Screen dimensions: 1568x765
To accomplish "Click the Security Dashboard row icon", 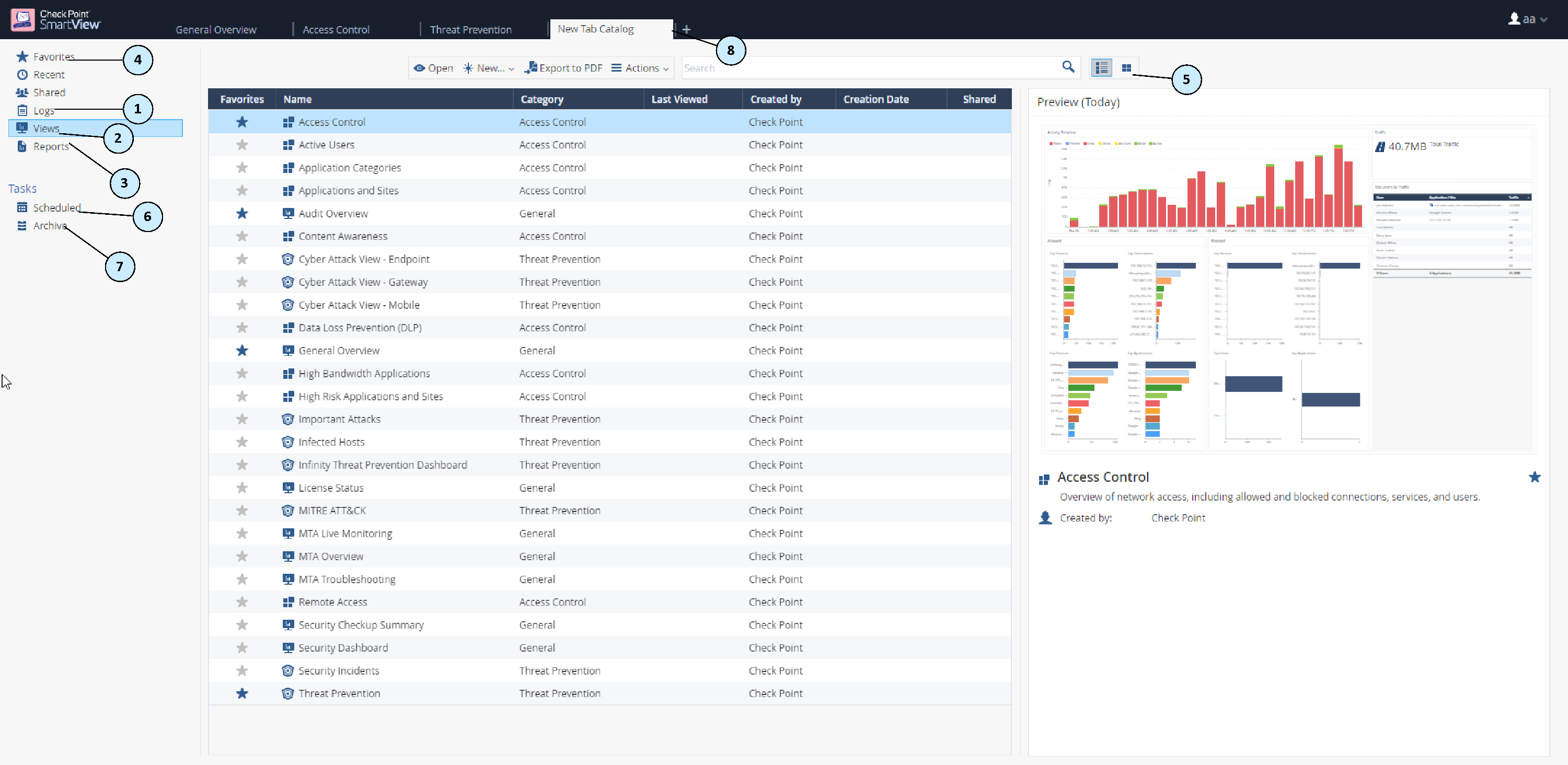I will coord(289,647).
